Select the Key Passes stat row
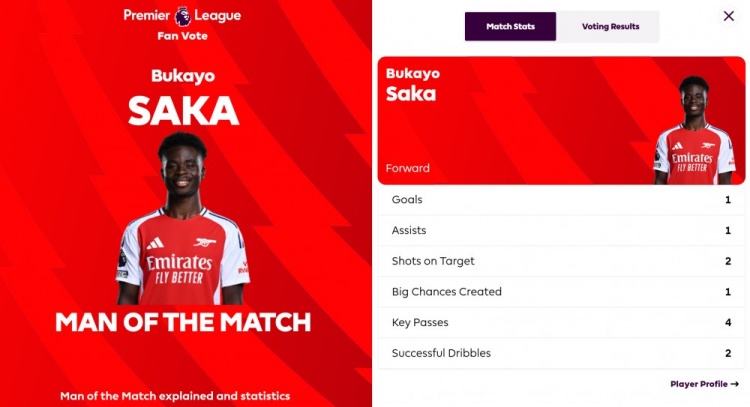 (561, 323)
